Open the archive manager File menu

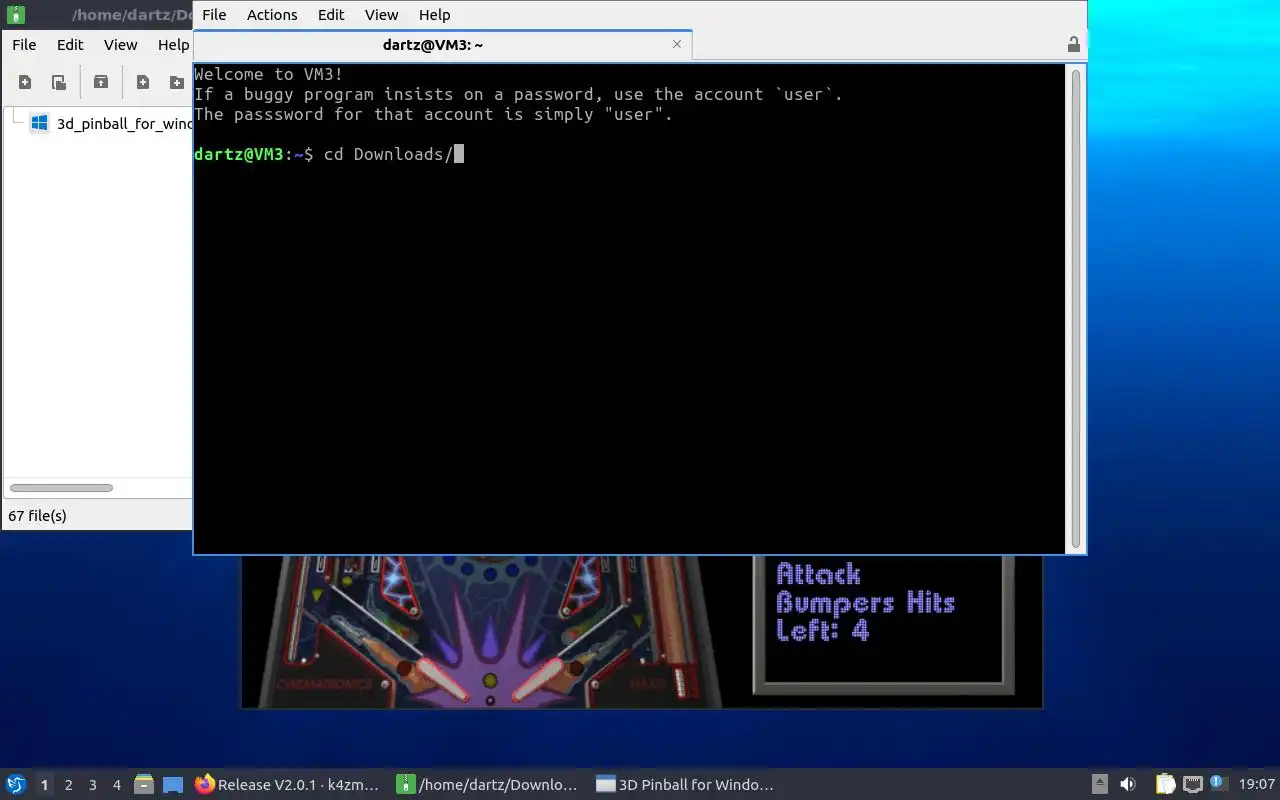click(24, 44)
